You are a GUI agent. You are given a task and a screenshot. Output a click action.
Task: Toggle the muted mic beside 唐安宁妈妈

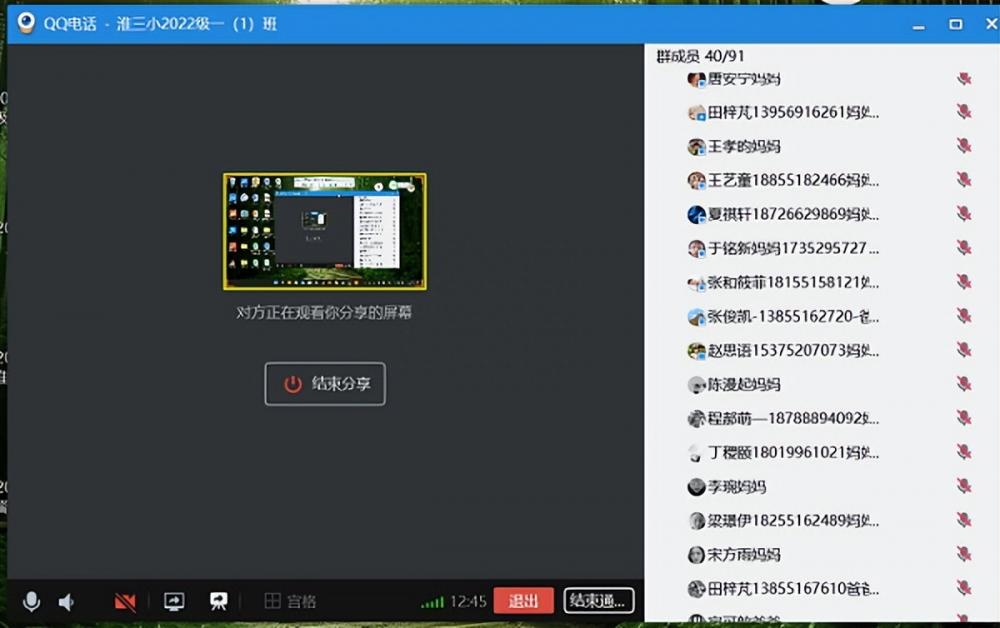point(964,79)
